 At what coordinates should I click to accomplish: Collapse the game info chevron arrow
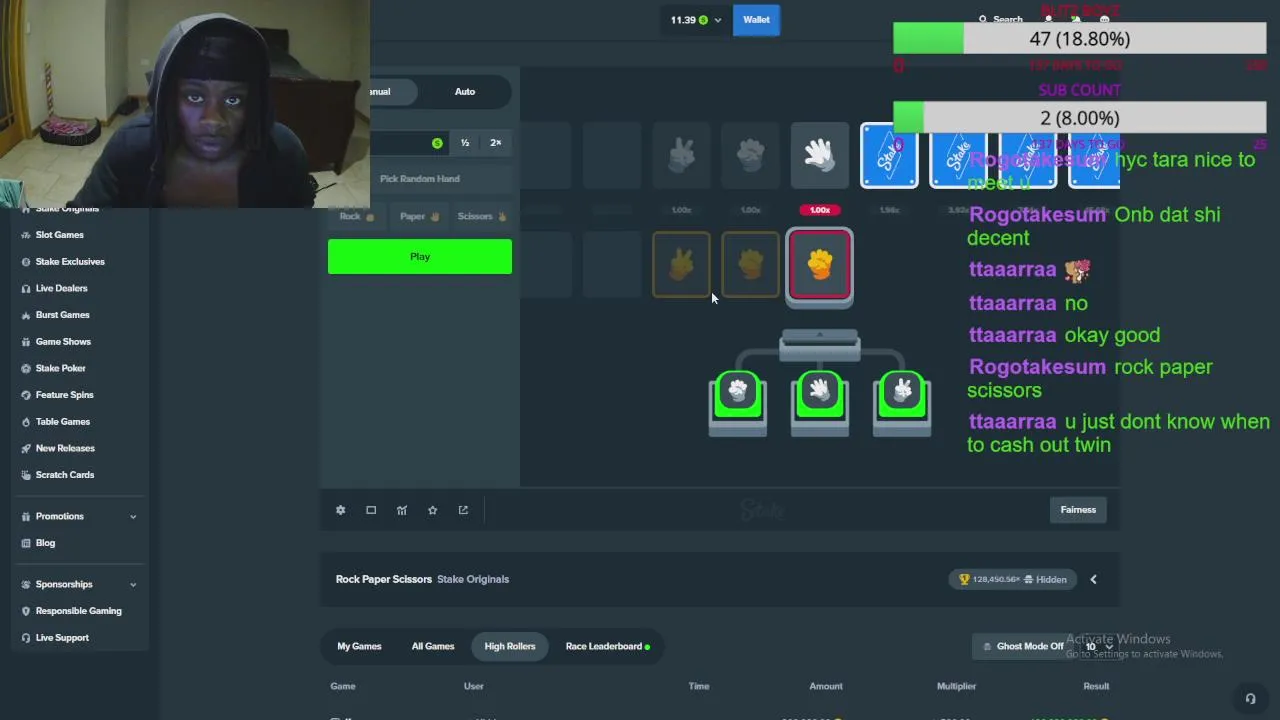(1093, 579)
